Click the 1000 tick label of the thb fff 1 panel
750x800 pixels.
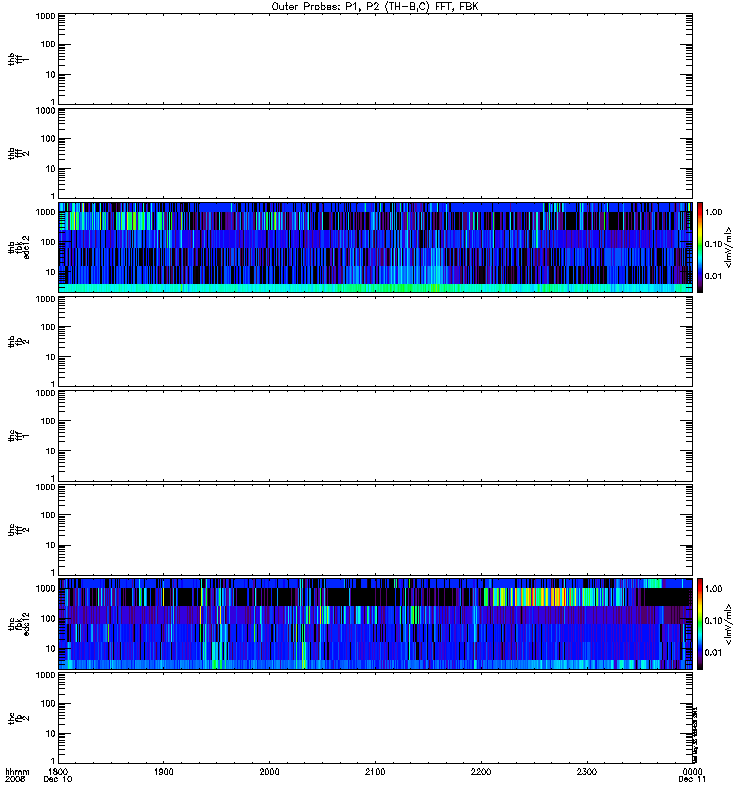click(45, 16)
